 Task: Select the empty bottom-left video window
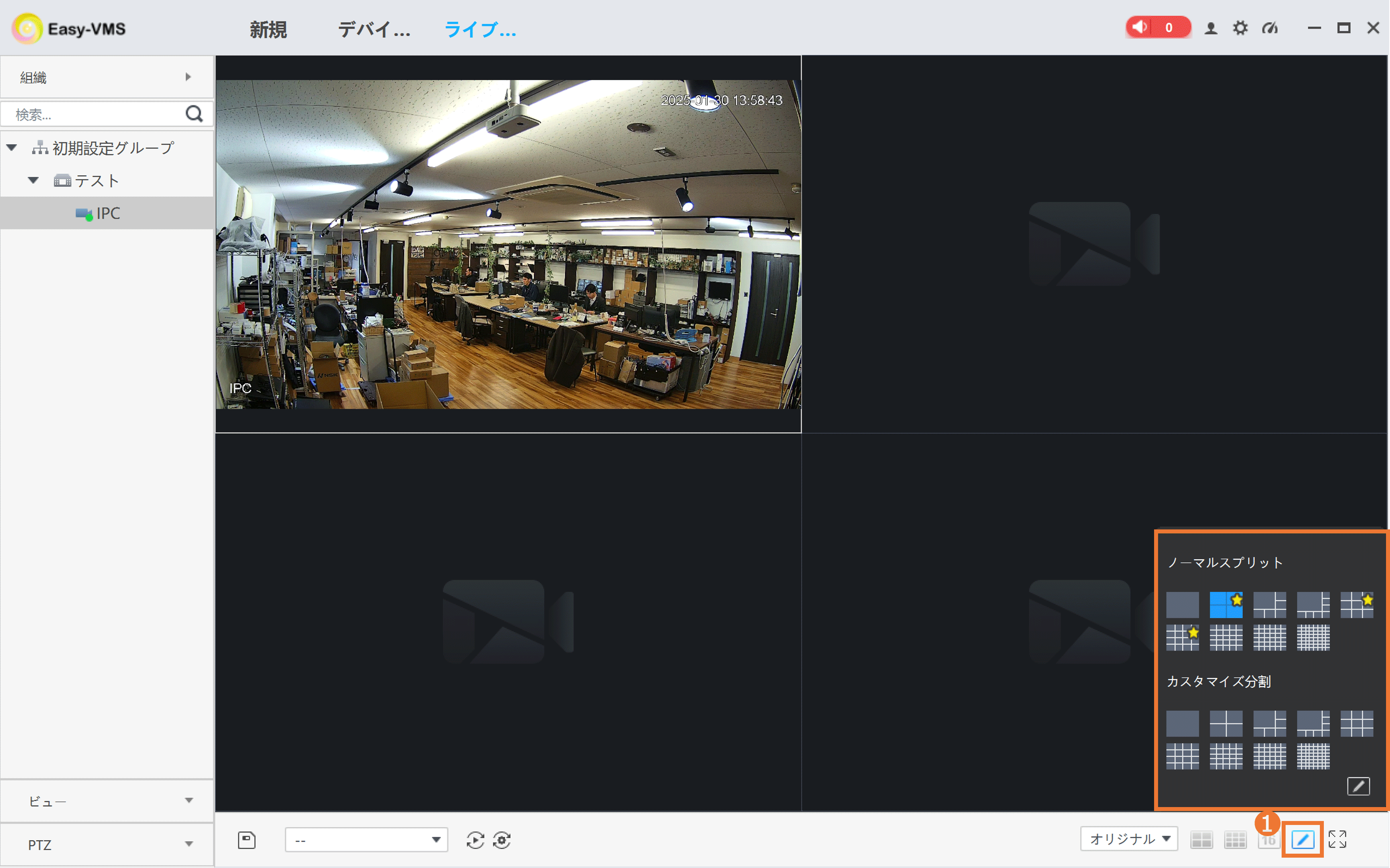(x=508, y=622)
